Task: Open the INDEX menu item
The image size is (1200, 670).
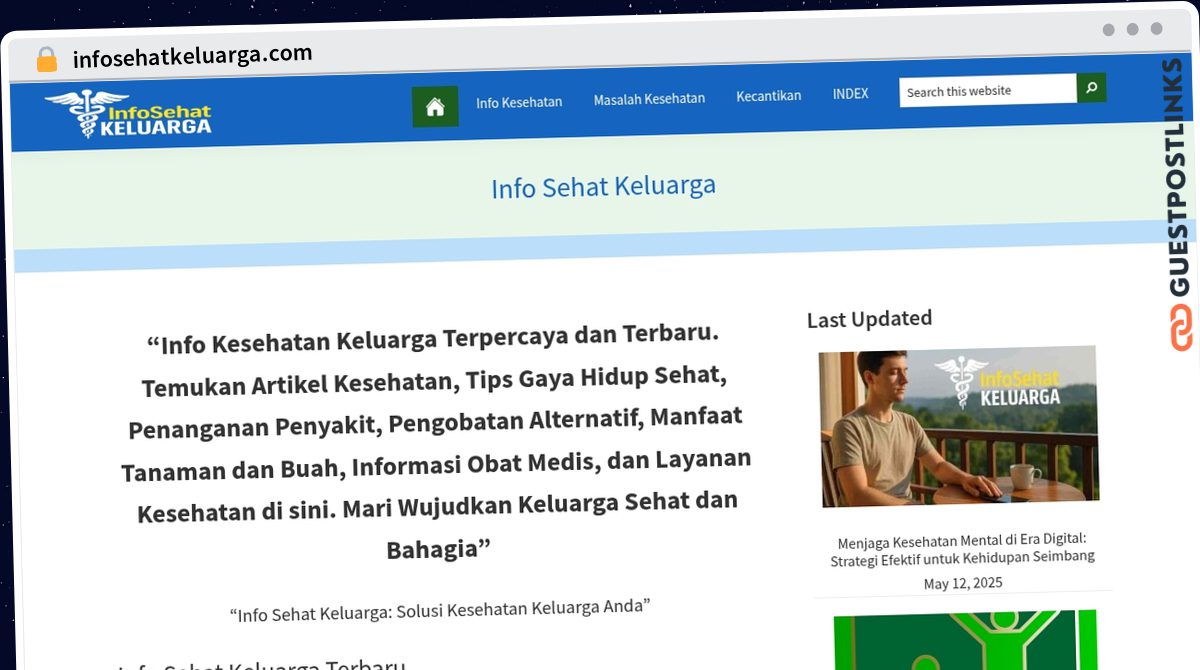Action: coord(850,94)
